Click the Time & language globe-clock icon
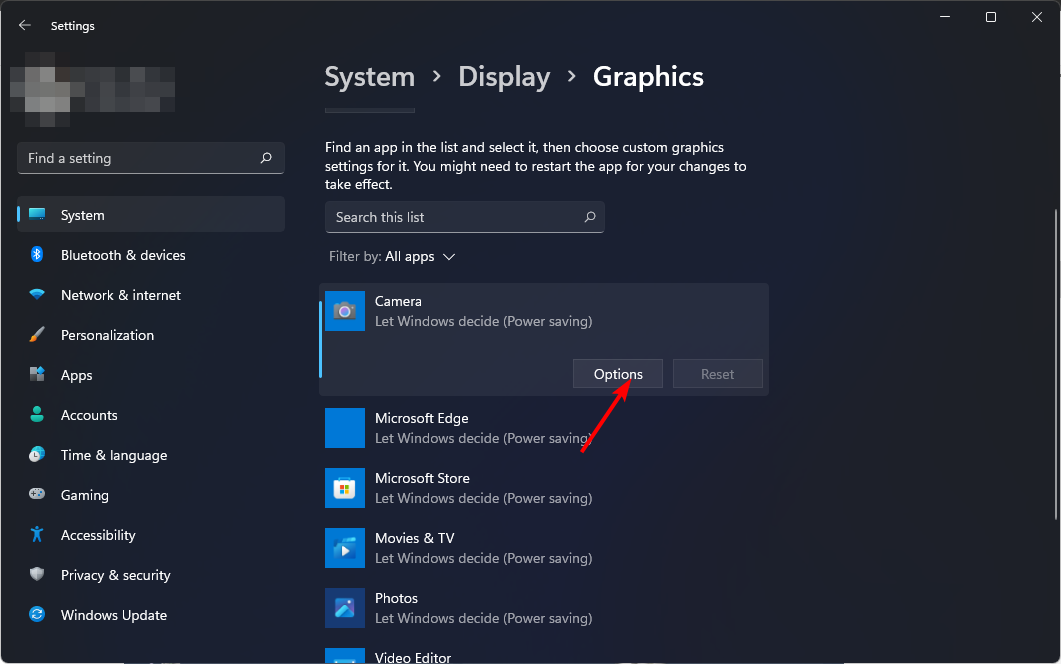 click(x=37, y=454)
